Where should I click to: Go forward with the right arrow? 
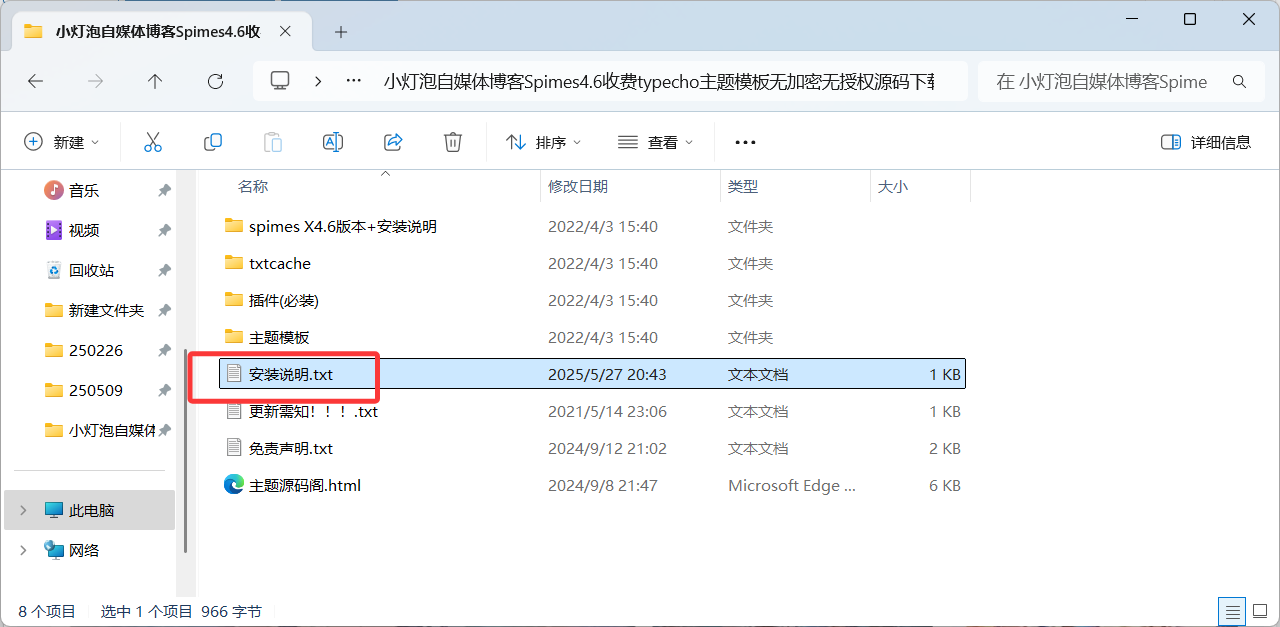pyautogui.click(x=96, y=81)
